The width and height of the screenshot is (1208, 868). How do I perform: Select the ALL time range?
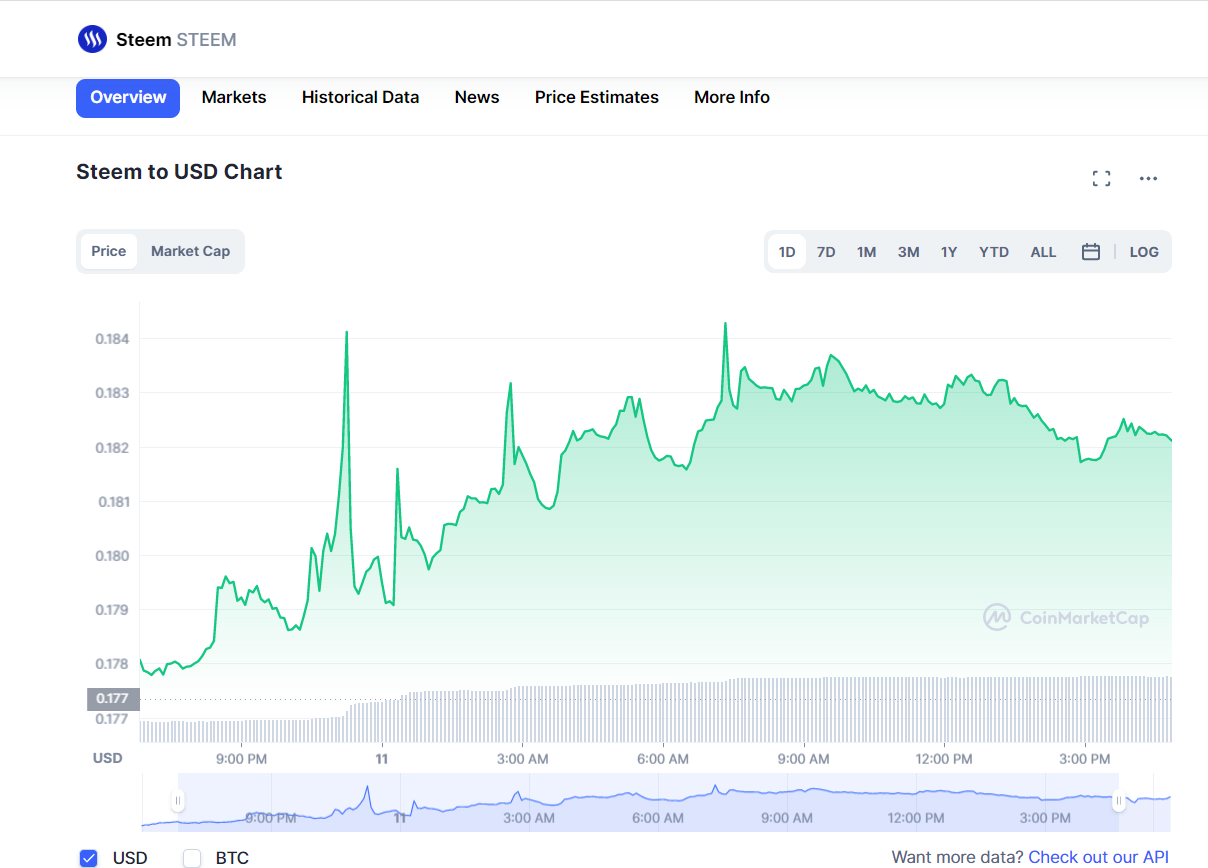[x=1043, y=252]
